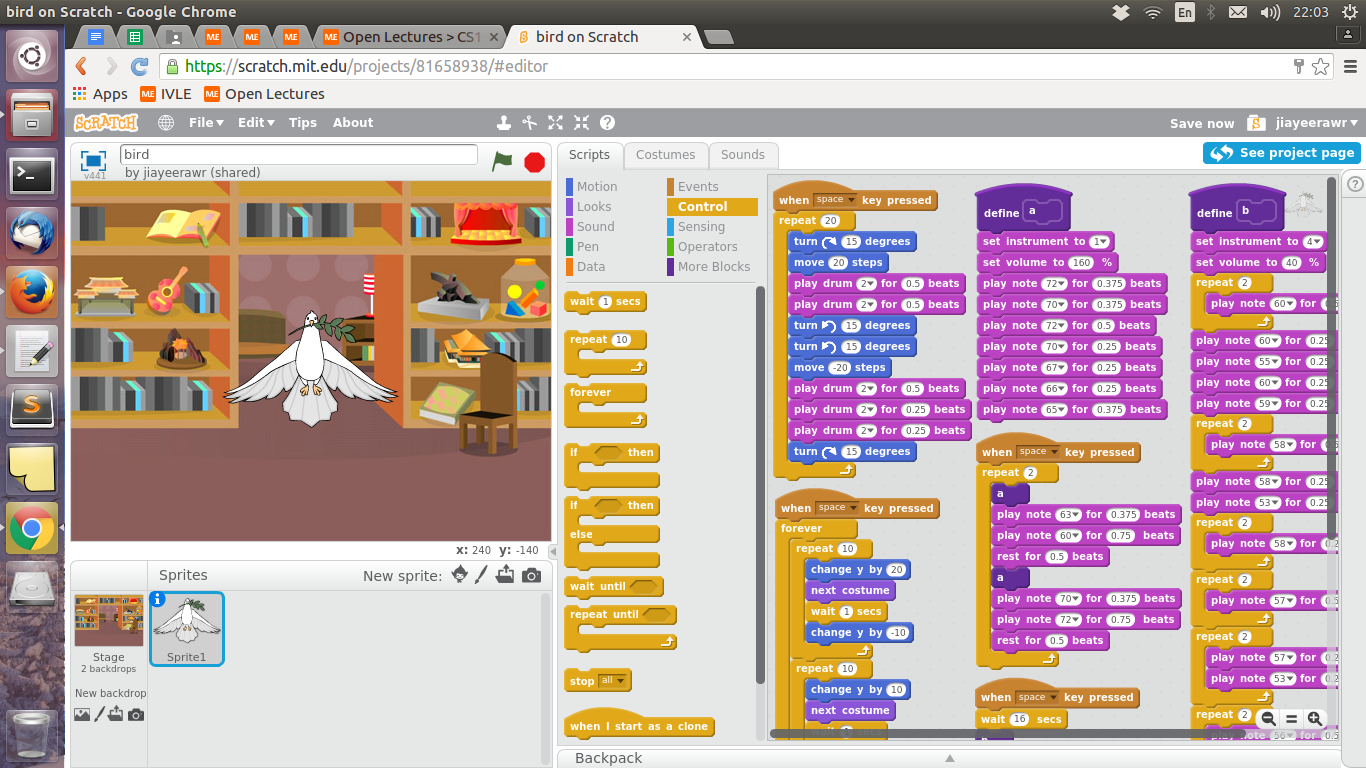
Task: Paint new sprite brush icon
Action: [x=482, y=574]
